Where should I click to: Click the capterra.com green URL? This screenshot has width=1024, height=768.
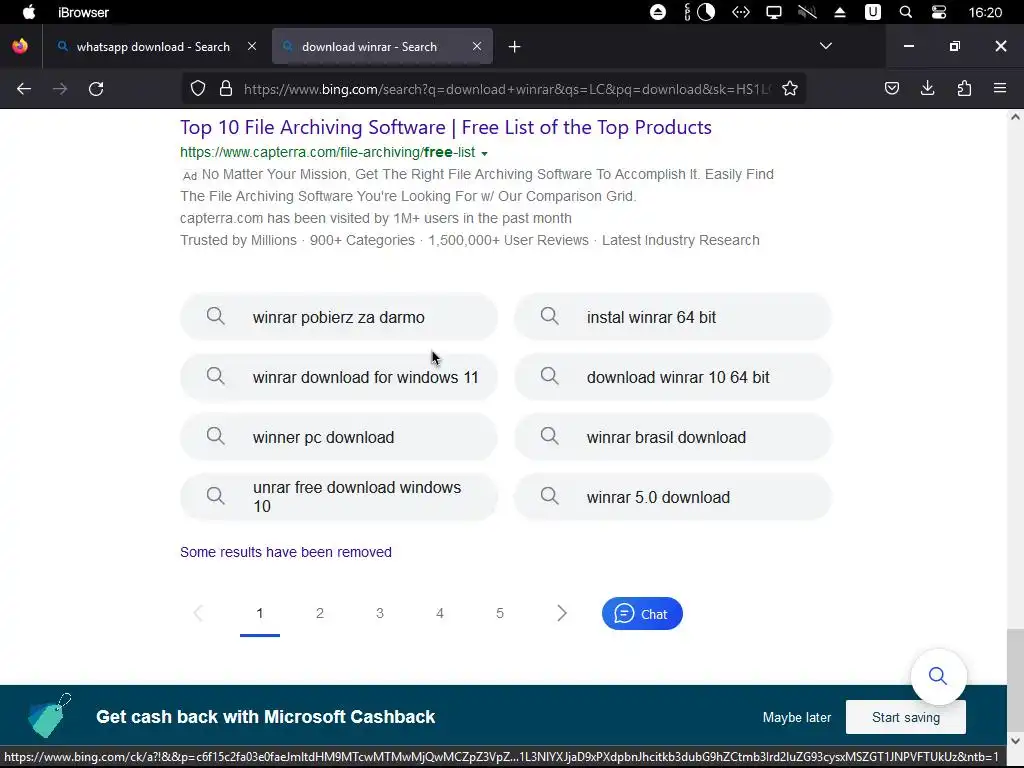click(328, 152)
